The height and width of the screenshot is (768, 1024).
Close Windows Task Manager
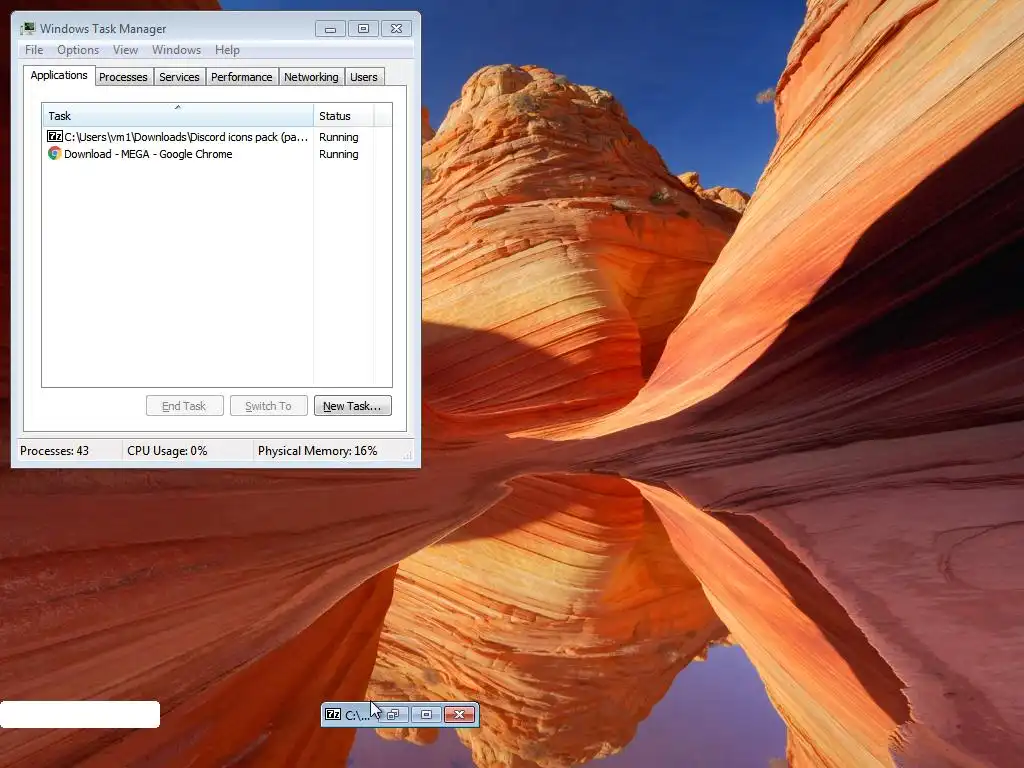[x=396, y=29]
